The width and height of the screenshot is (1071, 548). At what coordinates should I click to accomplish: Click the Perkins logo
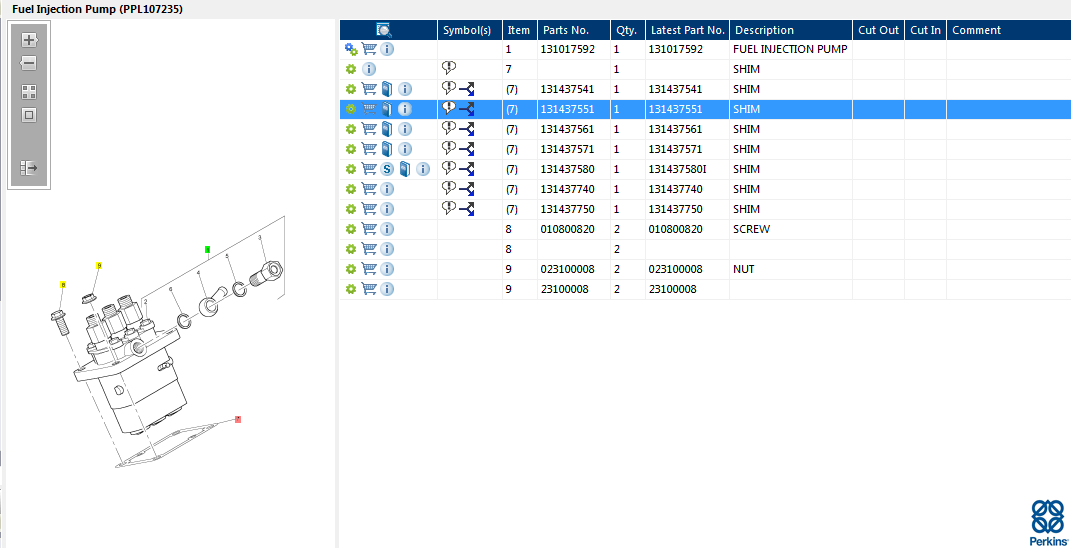pos(1047,521)
